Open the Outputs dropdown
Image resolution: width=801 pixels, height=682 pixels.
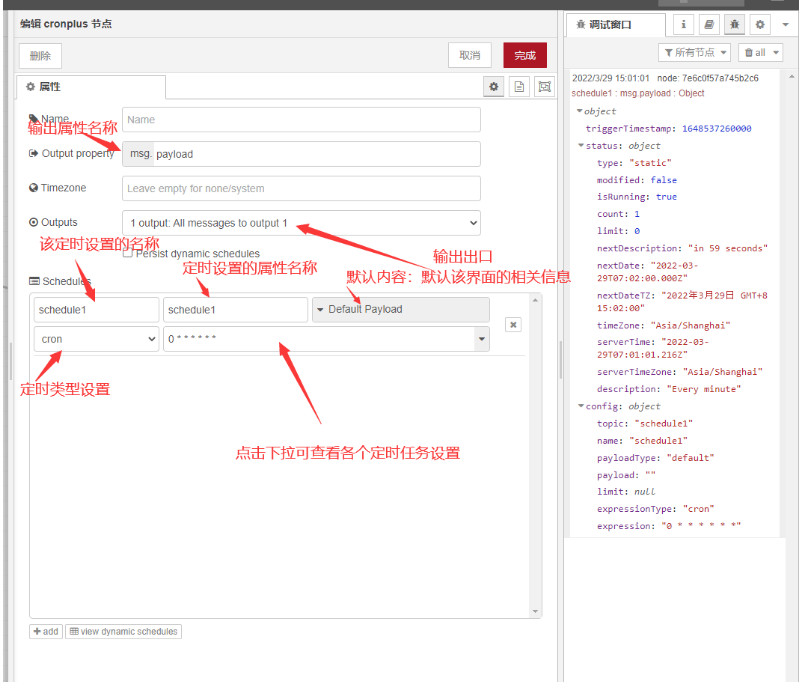pyautogui.click(x=302, y=223)
